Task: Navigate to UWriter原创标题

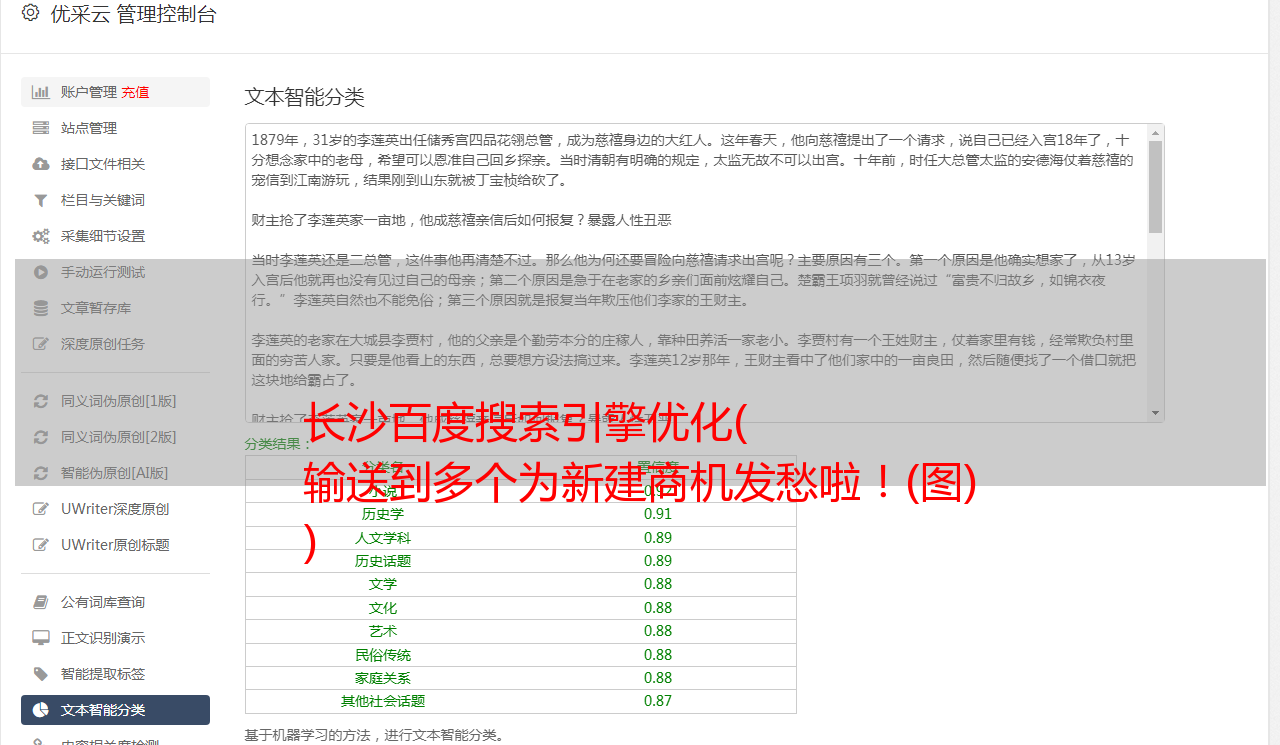Action: [115, 545]
